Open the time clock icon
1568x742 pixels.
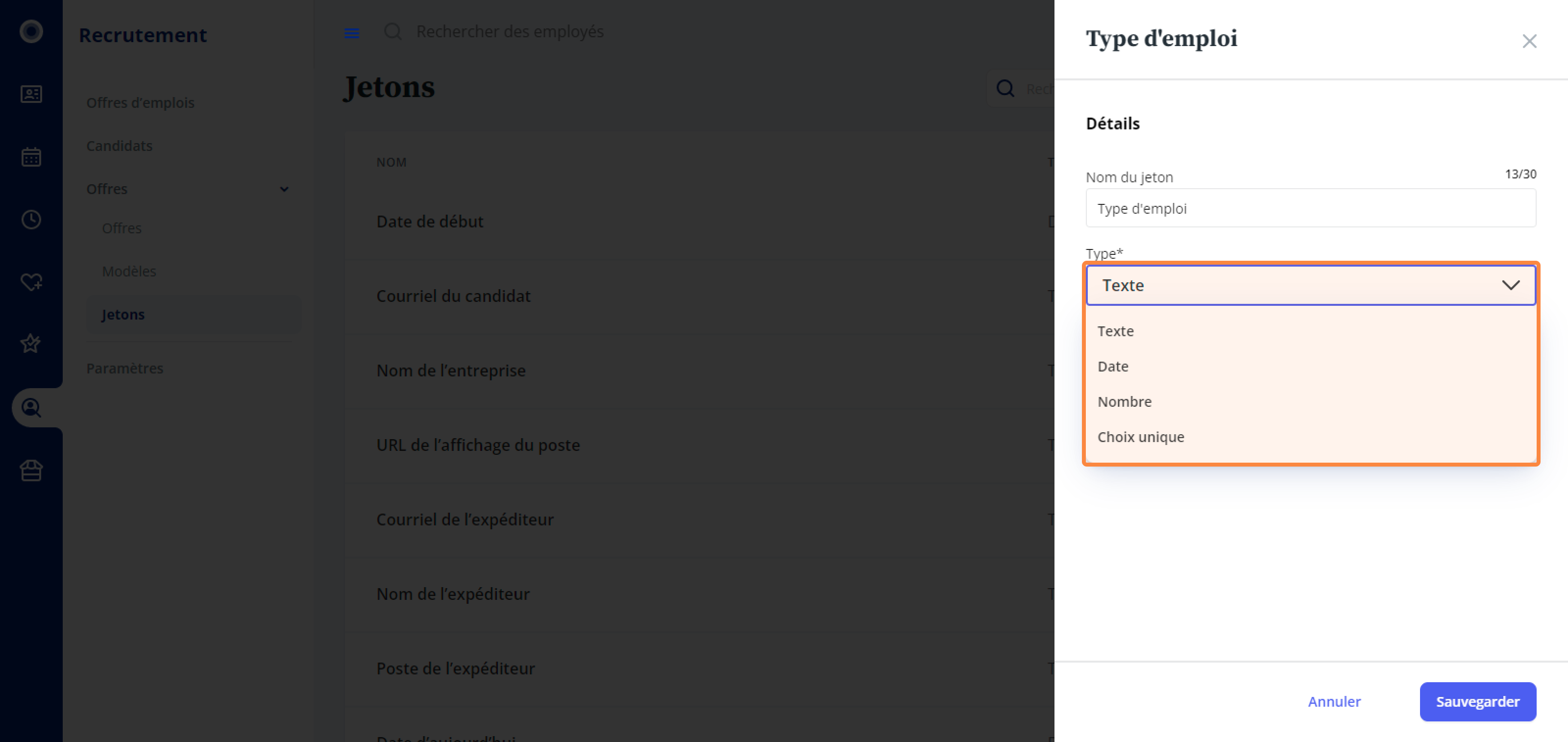pyautogui.click(x=31, y=219)
